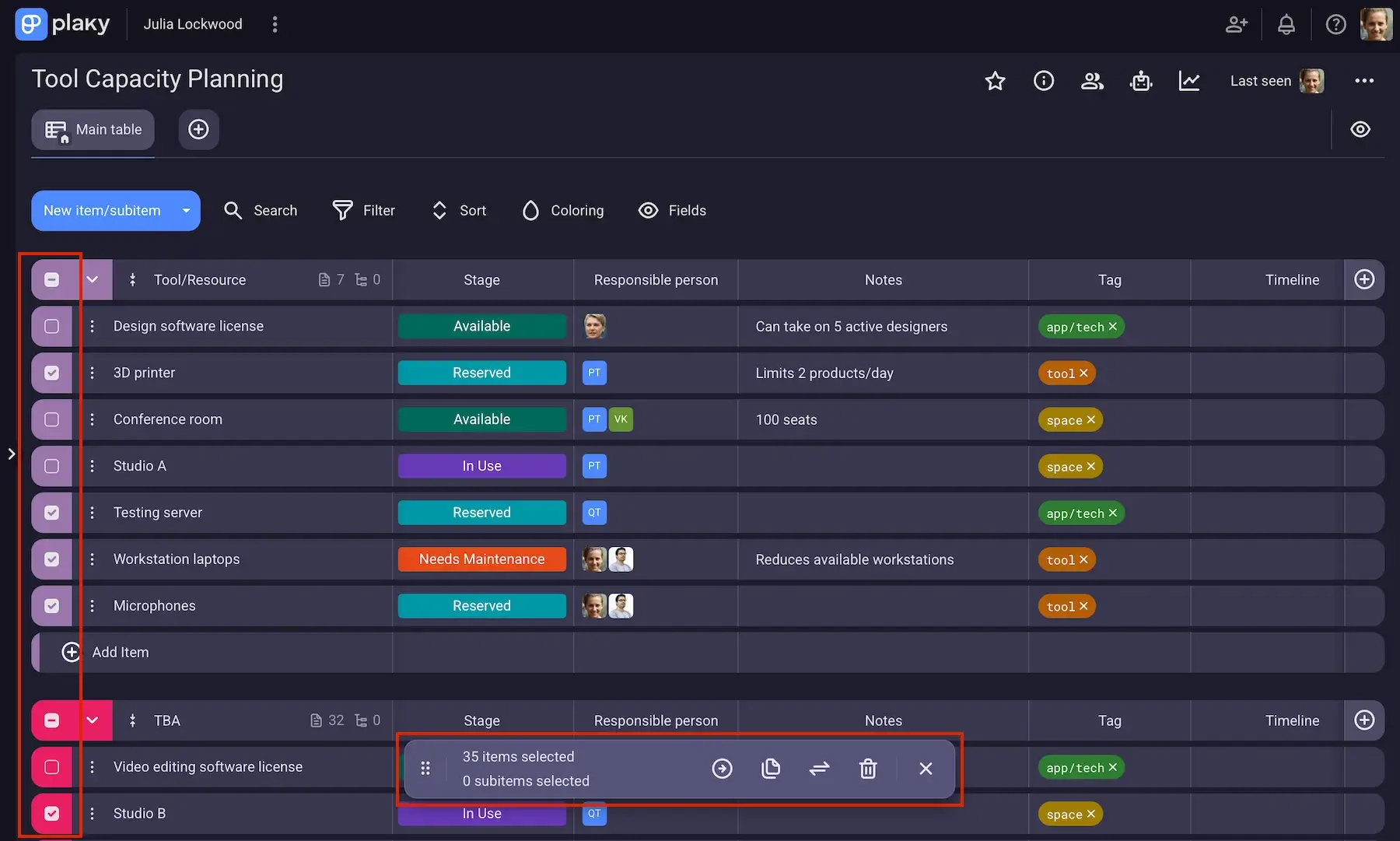
Task: Click the Last seen avatar
Action: click(x=1312, y=81)
